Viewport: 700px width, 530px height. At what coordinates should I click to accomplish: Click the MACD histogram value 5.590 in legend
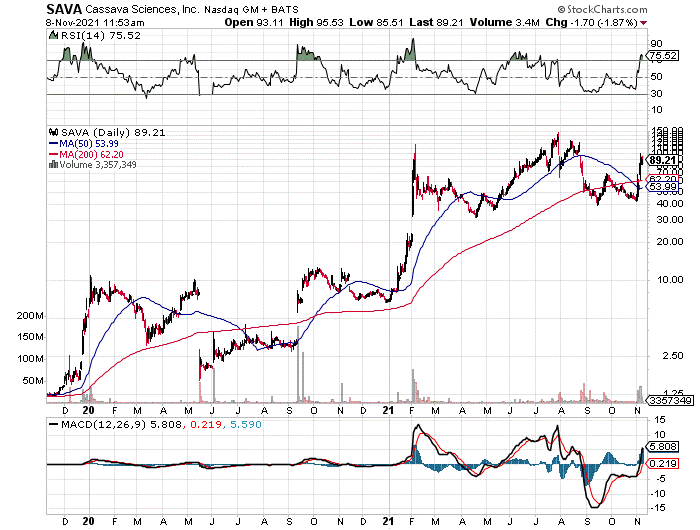(246, 424)
